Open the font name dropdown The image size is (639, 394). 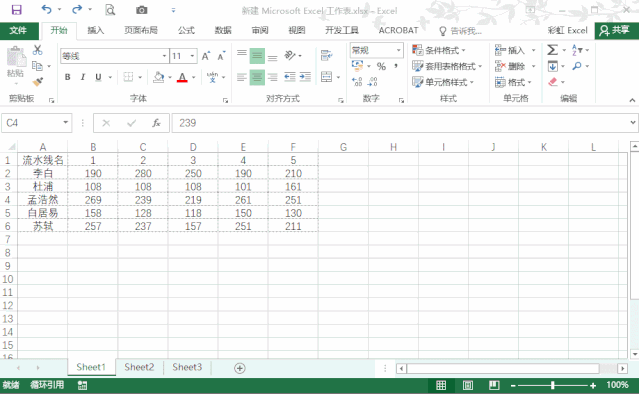point(164,56)
